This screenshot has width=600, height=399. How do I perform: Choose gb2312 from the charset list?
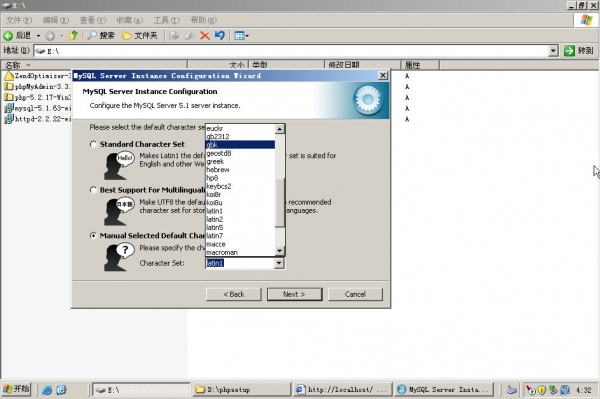click(x=240, y=137)
